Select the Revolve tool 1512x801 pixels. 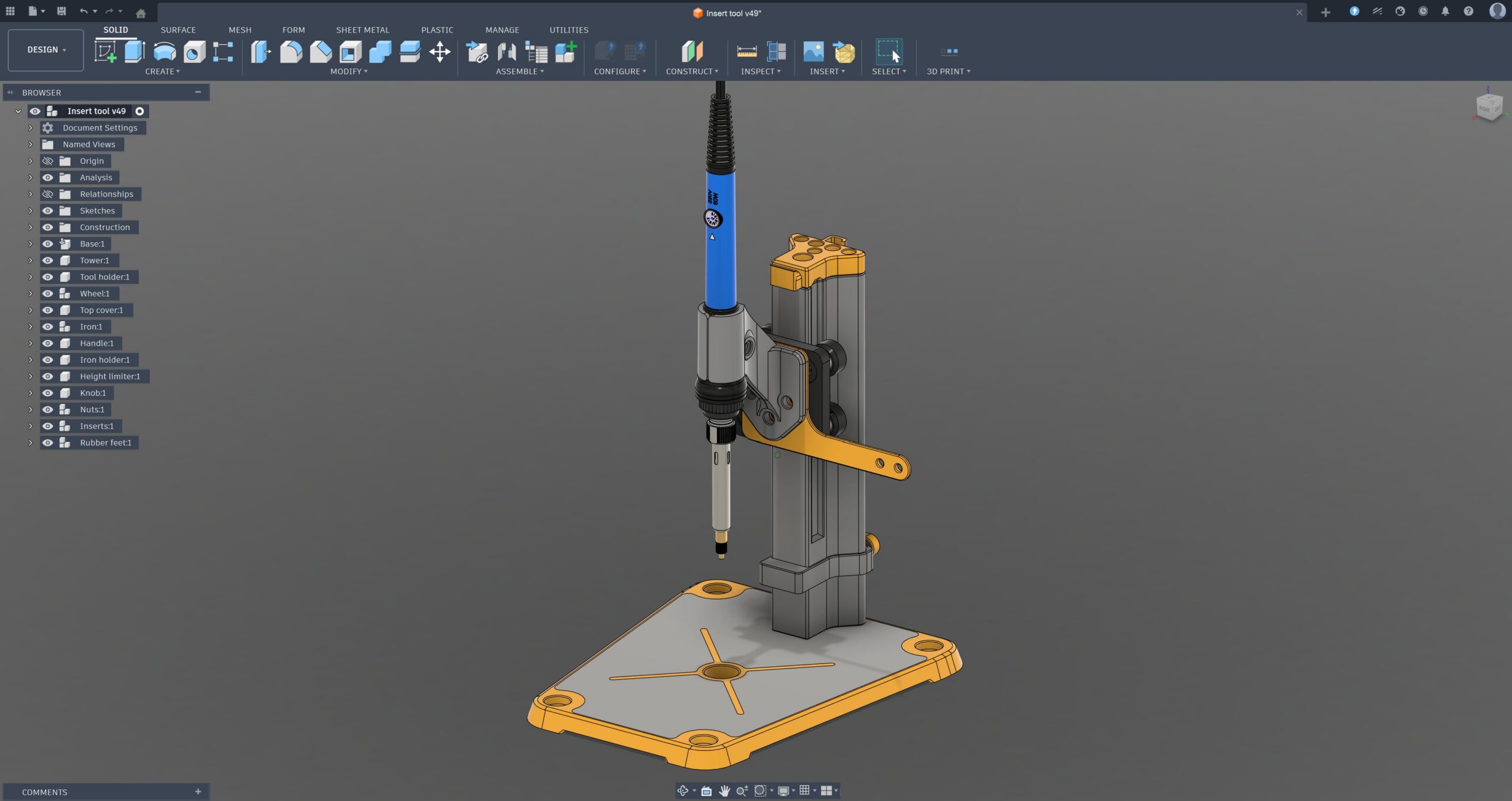165,52
